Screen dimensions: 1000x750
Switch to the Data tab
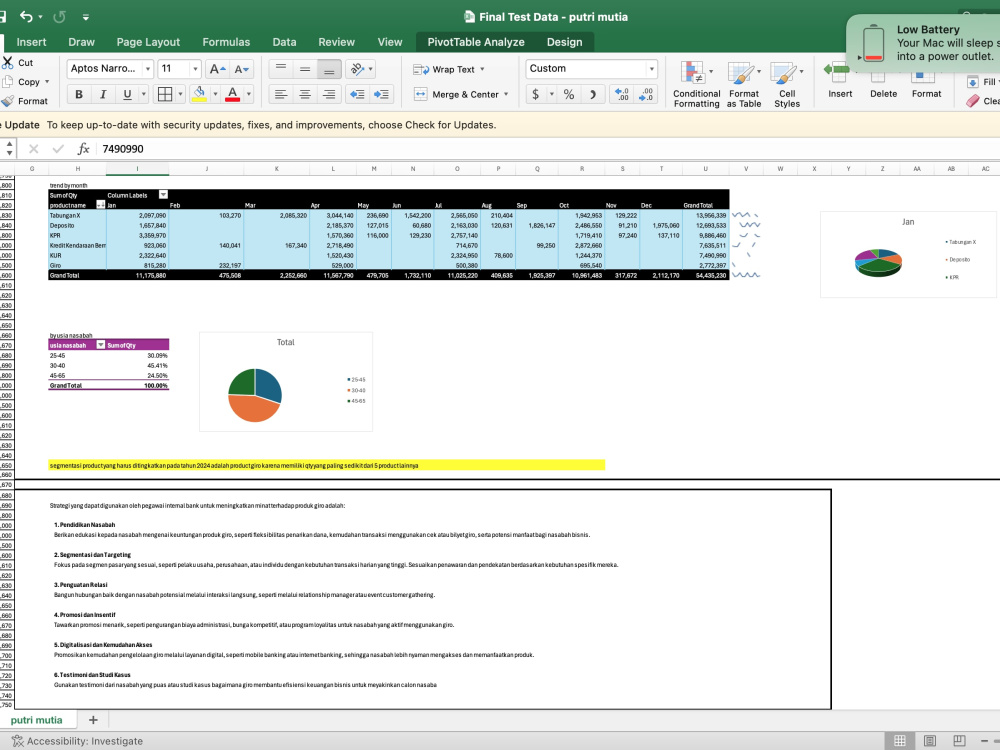(284, 42)
